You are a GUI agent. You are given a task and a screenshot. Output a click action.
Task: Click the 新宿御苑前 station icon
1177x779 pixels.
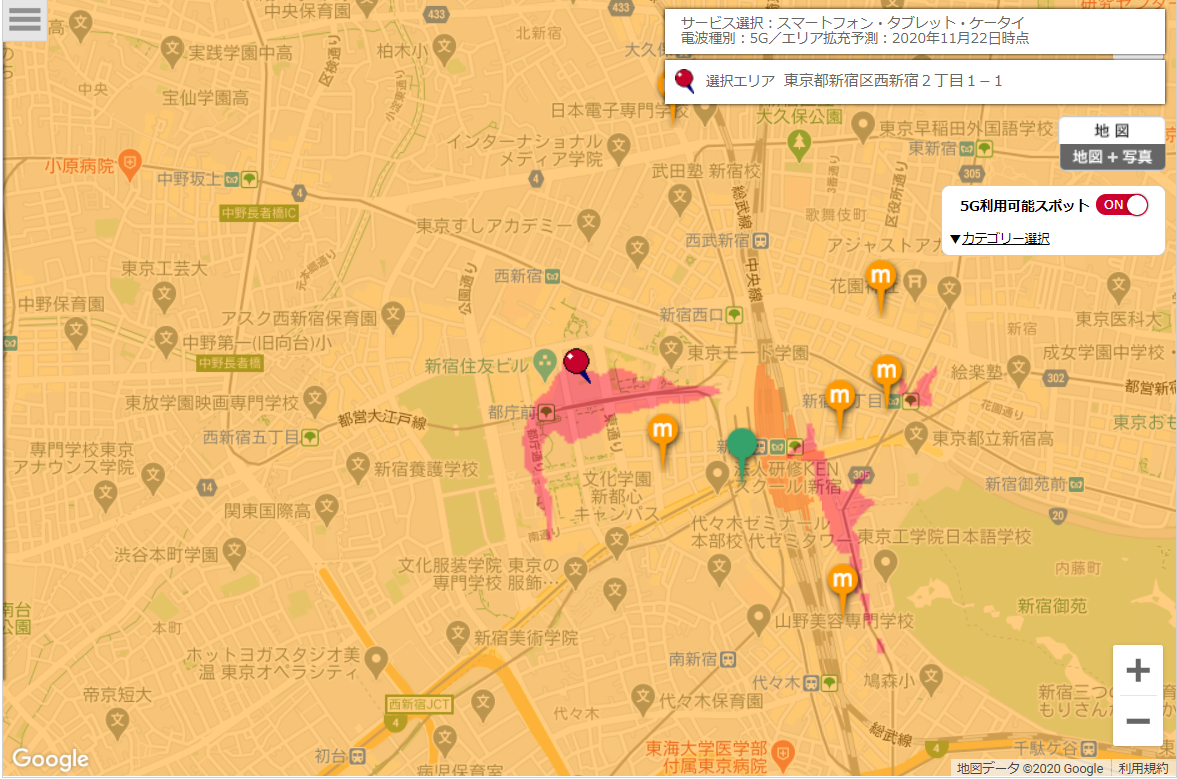tap(1076, 484)
